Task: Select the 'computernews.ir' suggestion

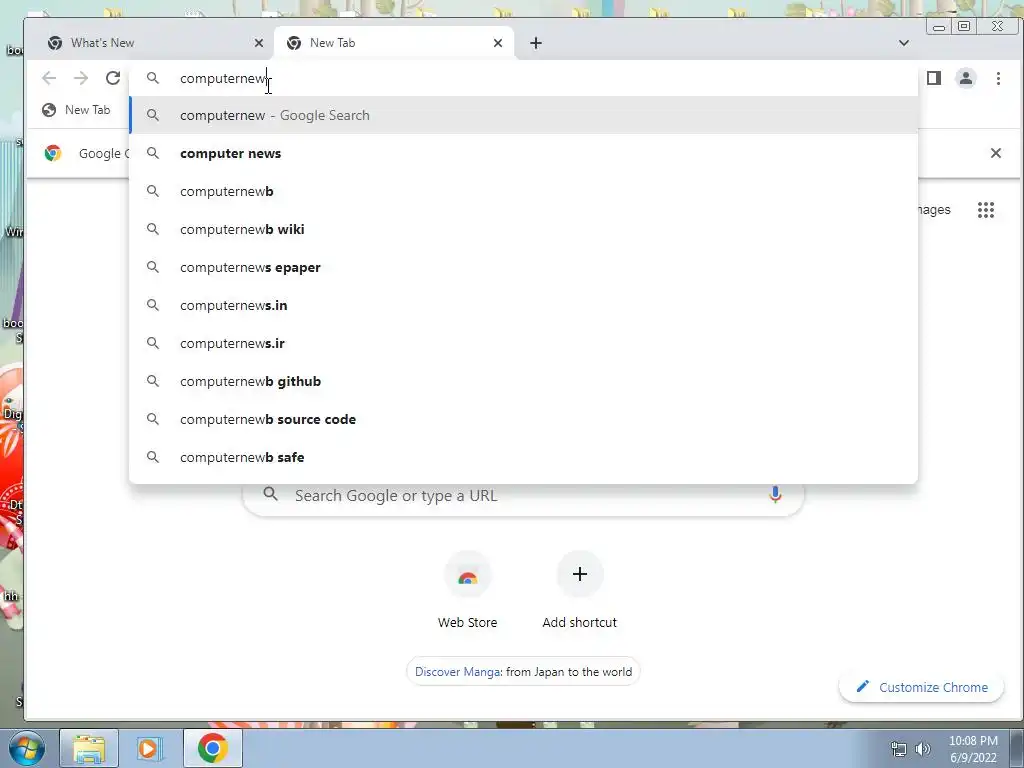Action: pos(523,343)
